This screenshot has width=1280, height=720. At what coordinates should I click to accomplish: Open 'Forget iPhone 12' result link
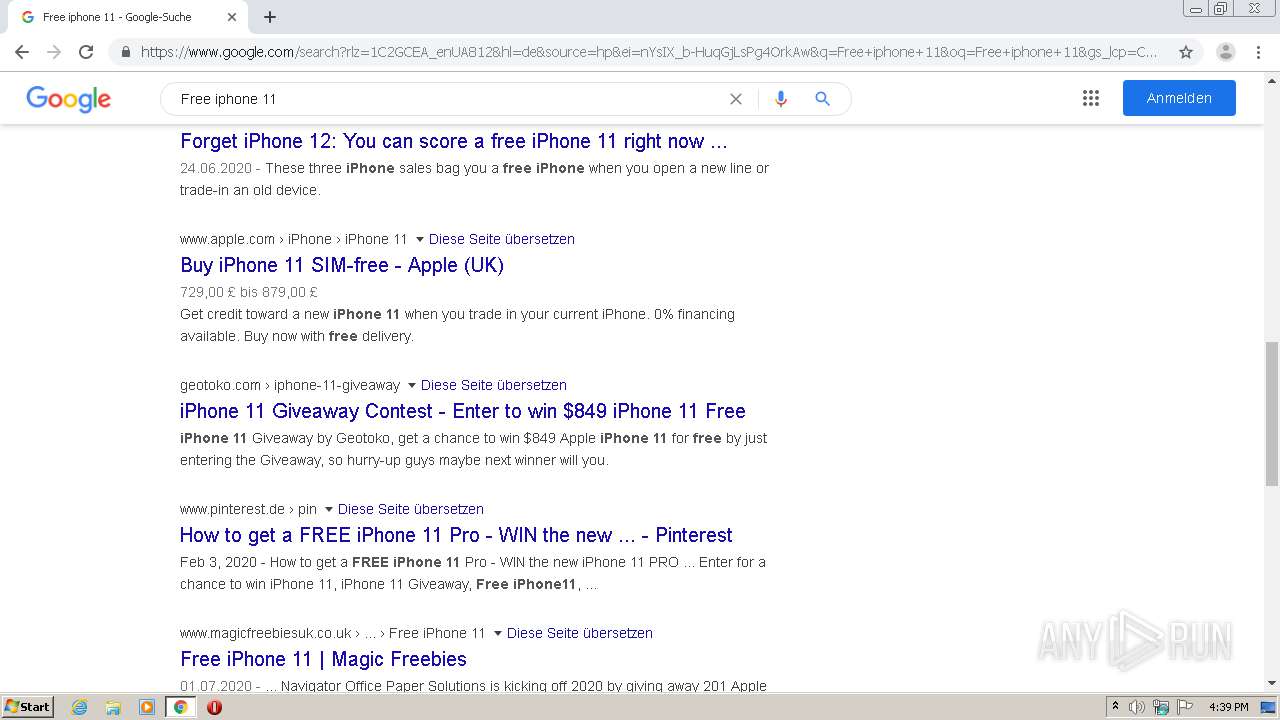click(454, 141)
